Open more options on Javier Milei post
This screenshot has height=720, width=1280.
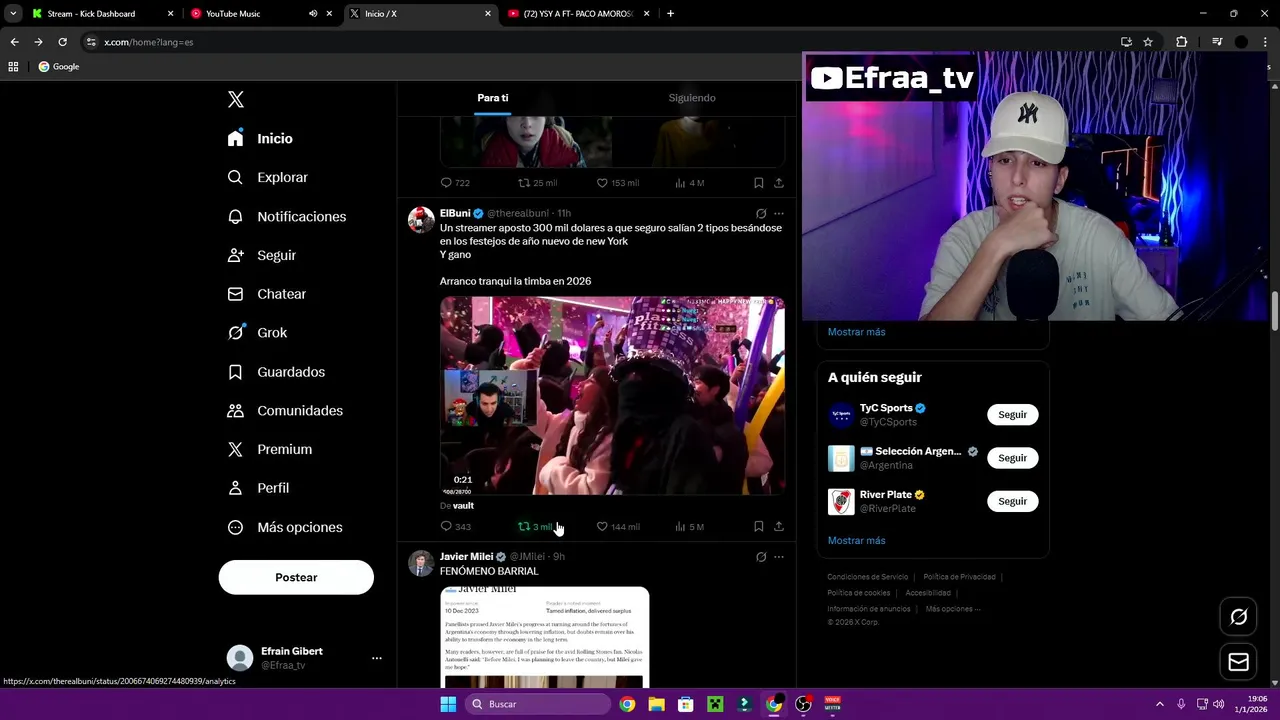click(x=779, y=557)
